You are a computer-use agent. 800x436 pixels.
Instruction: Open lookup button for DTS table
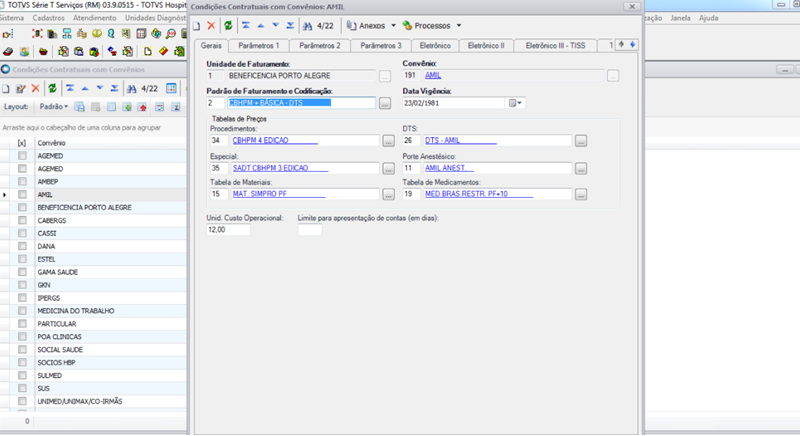[581, 141]
